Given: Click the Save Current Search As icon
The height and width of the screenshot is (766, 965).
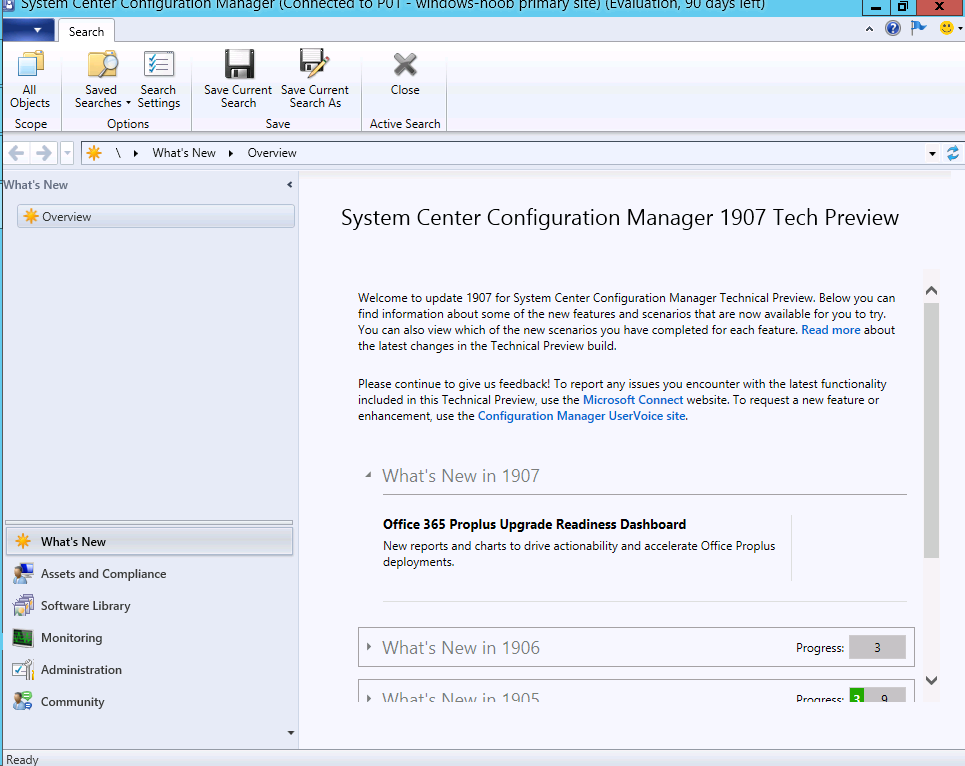Looking at the screenshot, I should point(314,64).
